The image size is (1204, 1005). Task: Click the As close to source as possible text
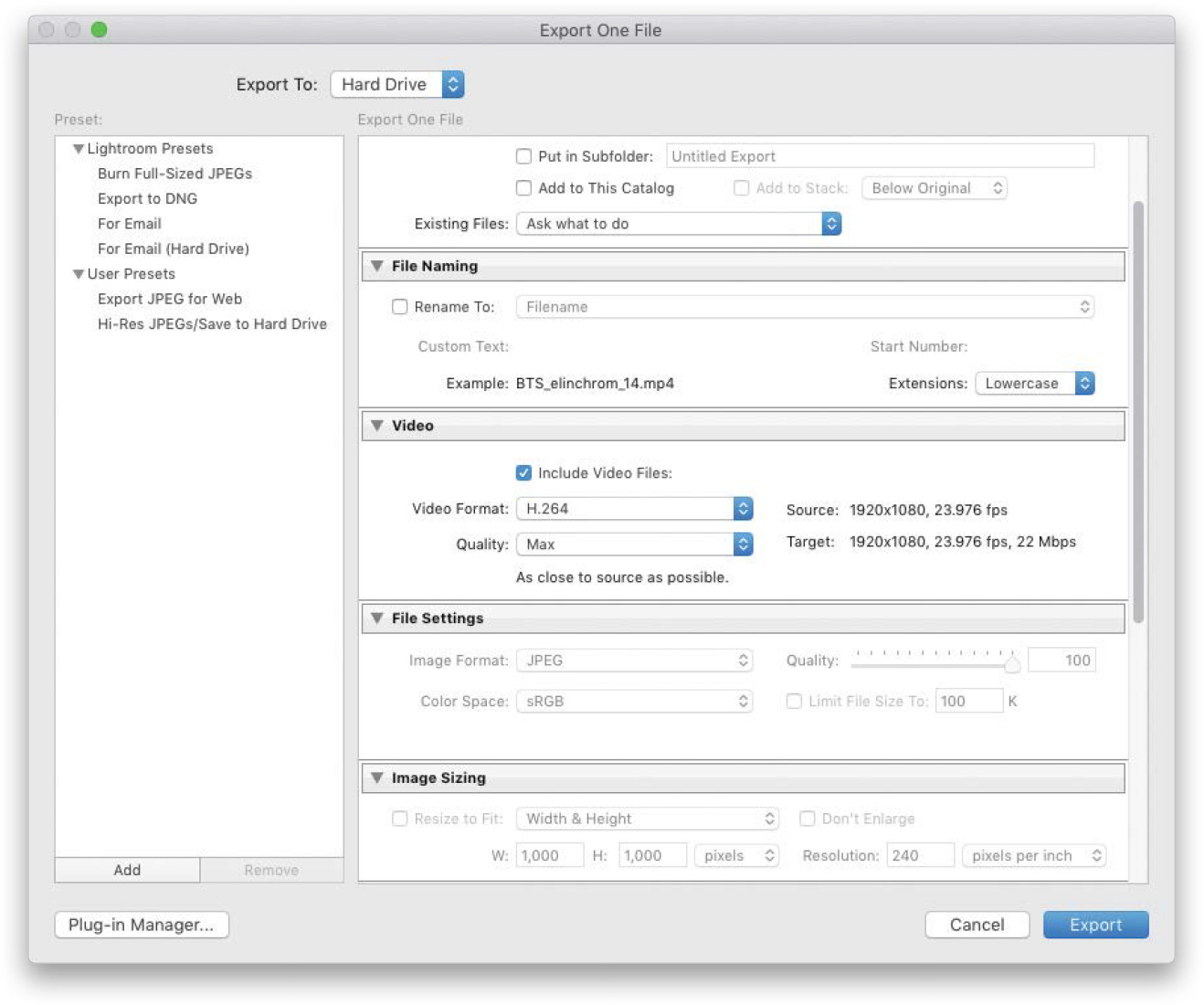pos(622,577)
